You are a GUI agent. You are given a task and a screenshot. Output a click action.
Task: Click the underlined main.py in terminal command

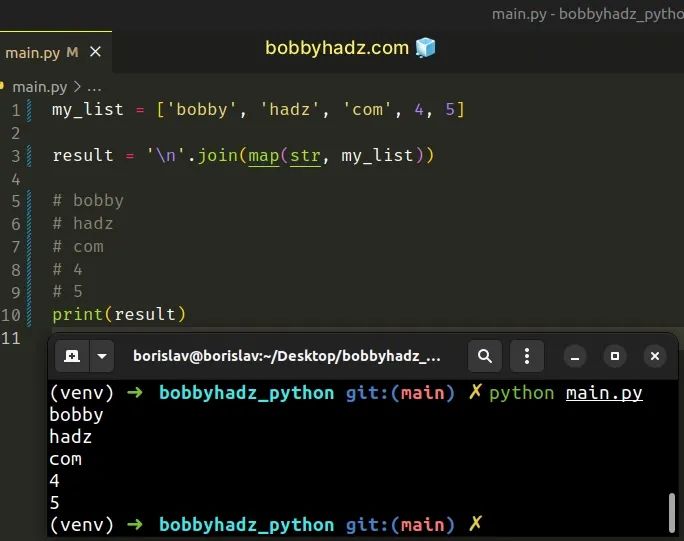pos(604,393)
